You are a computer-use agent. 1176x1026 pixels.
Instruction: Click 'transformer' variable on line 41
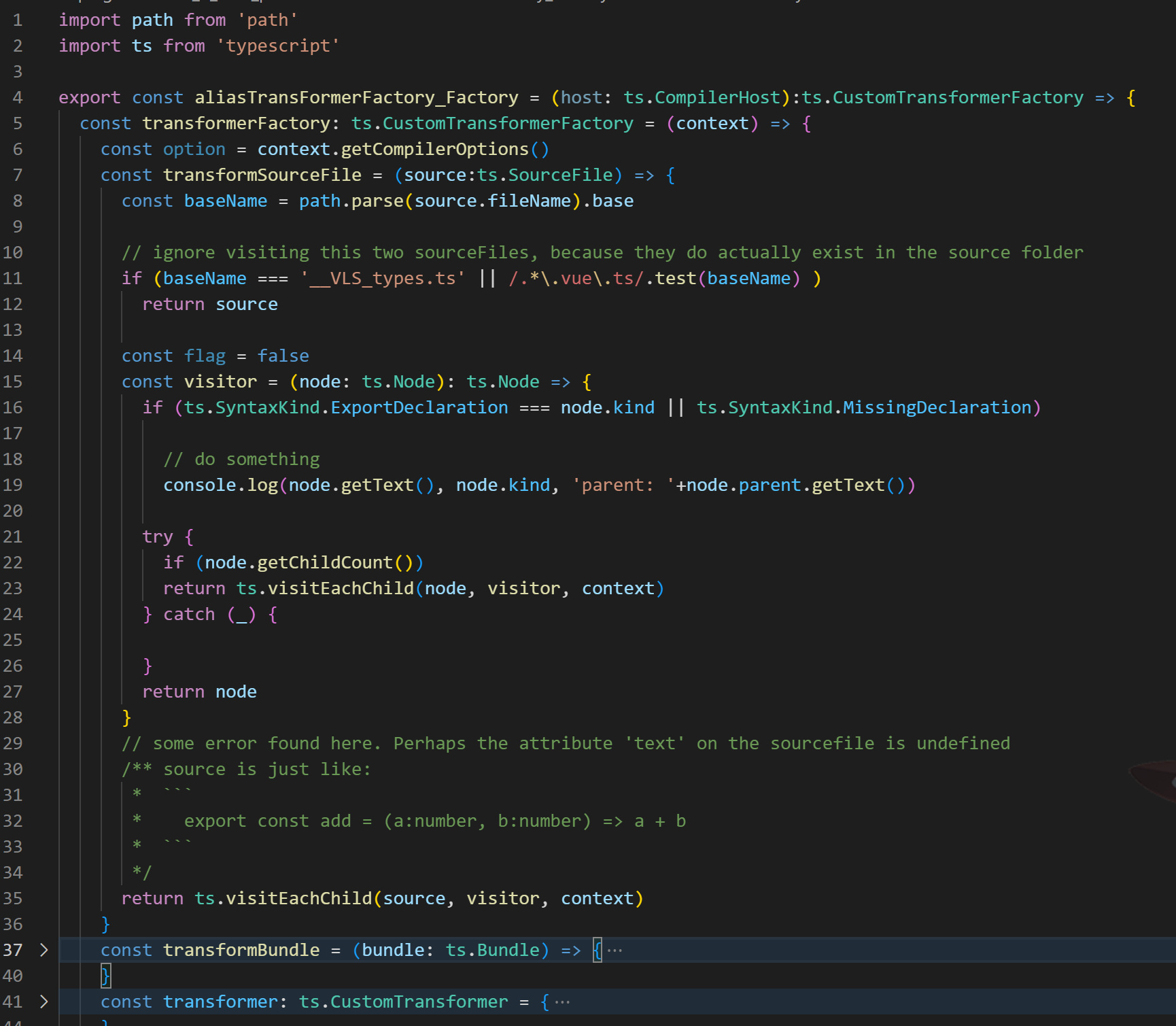tap(220, 1002)
